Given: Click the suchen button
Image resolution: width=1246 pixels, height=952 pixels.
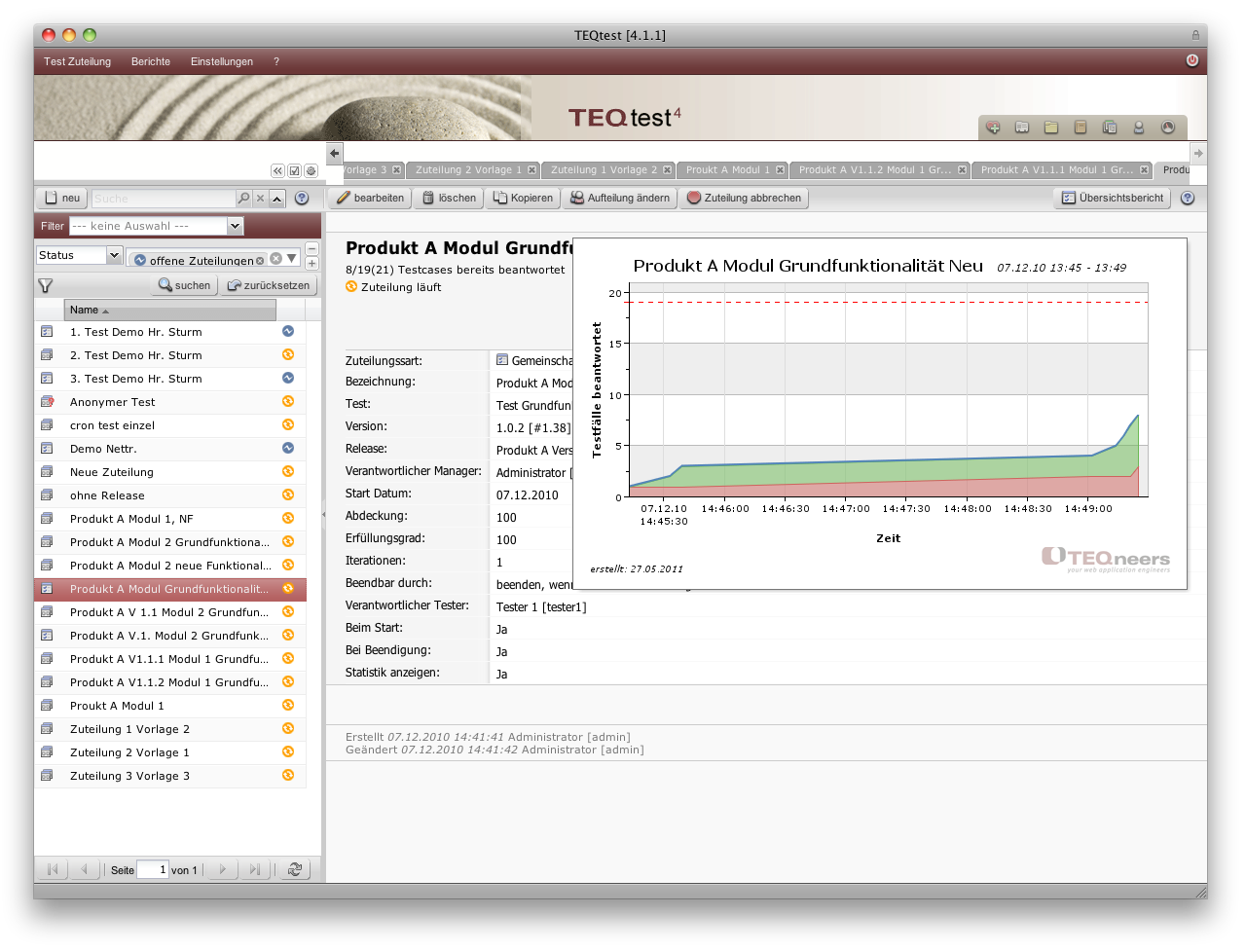Looking at the screenshot, I should (x=184, y=285).
